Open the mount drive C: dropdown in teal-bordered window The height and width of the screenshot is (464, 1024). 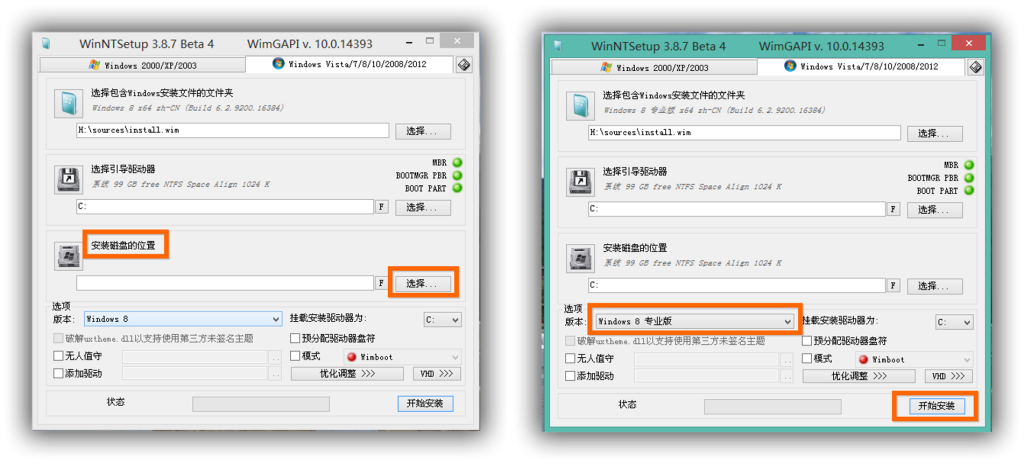(954, 322)
